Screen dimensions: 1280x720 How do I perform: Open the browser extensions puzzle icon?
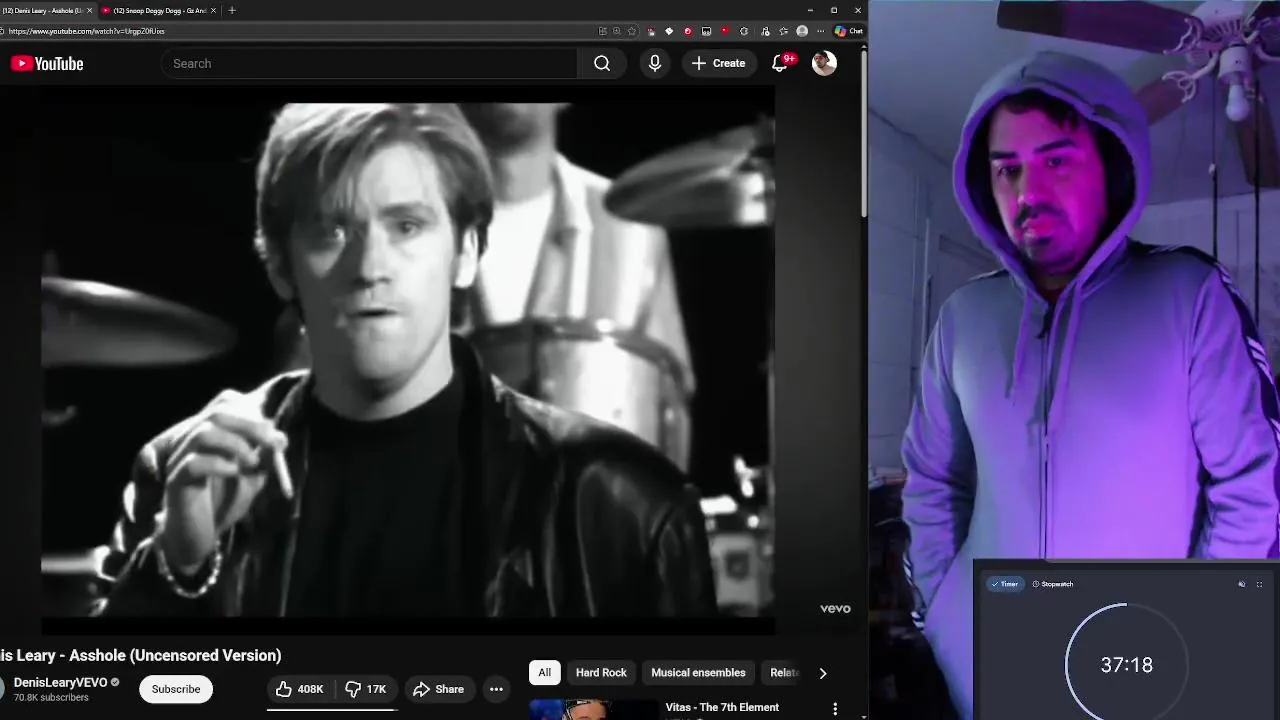click(744, 31)
